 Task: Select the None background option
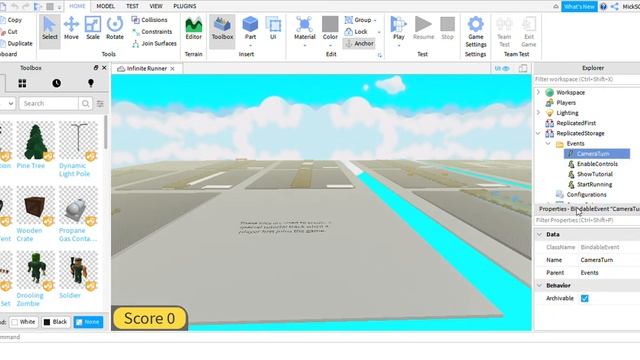click(88, 322)
